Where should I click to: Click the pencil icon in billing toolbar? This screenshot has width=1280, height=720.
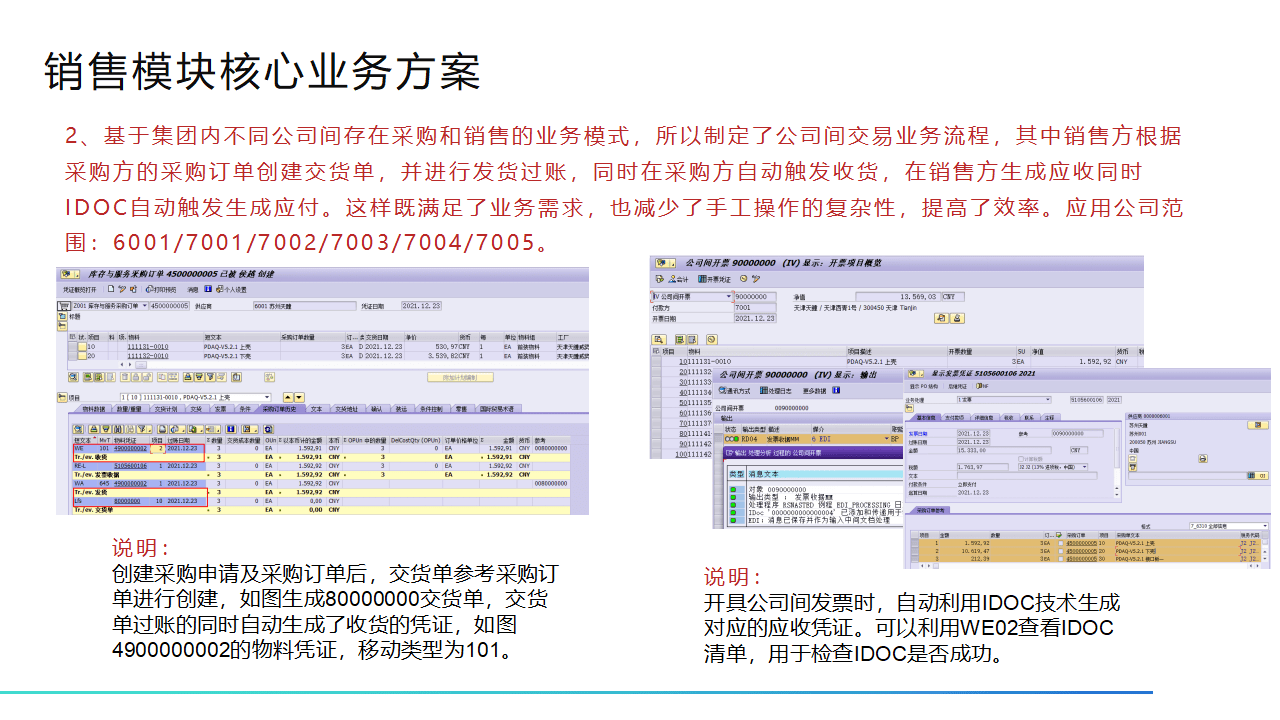point(756,279)
